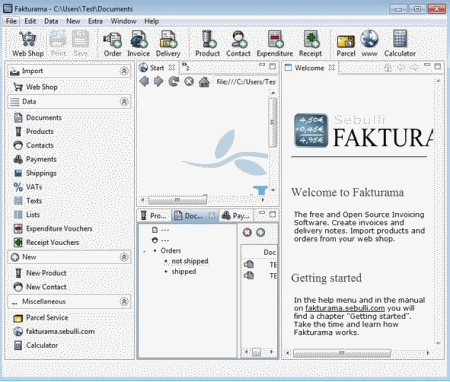The height and width of the screenshot is (382, 450).
Task: Open the Edit menu
Action: coord(30,21)
